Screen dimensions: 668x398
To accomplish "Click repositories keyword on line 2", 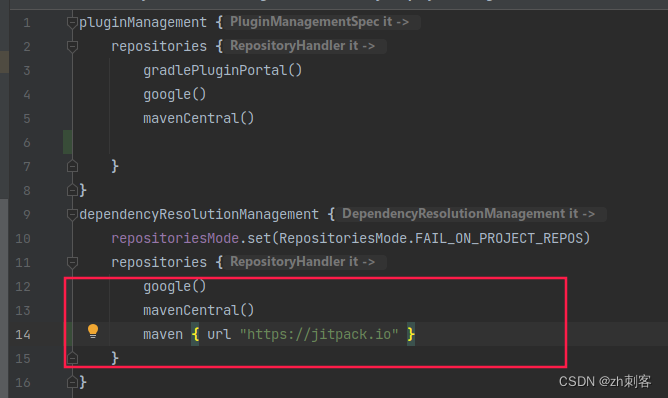I will [x=159, y=46].
